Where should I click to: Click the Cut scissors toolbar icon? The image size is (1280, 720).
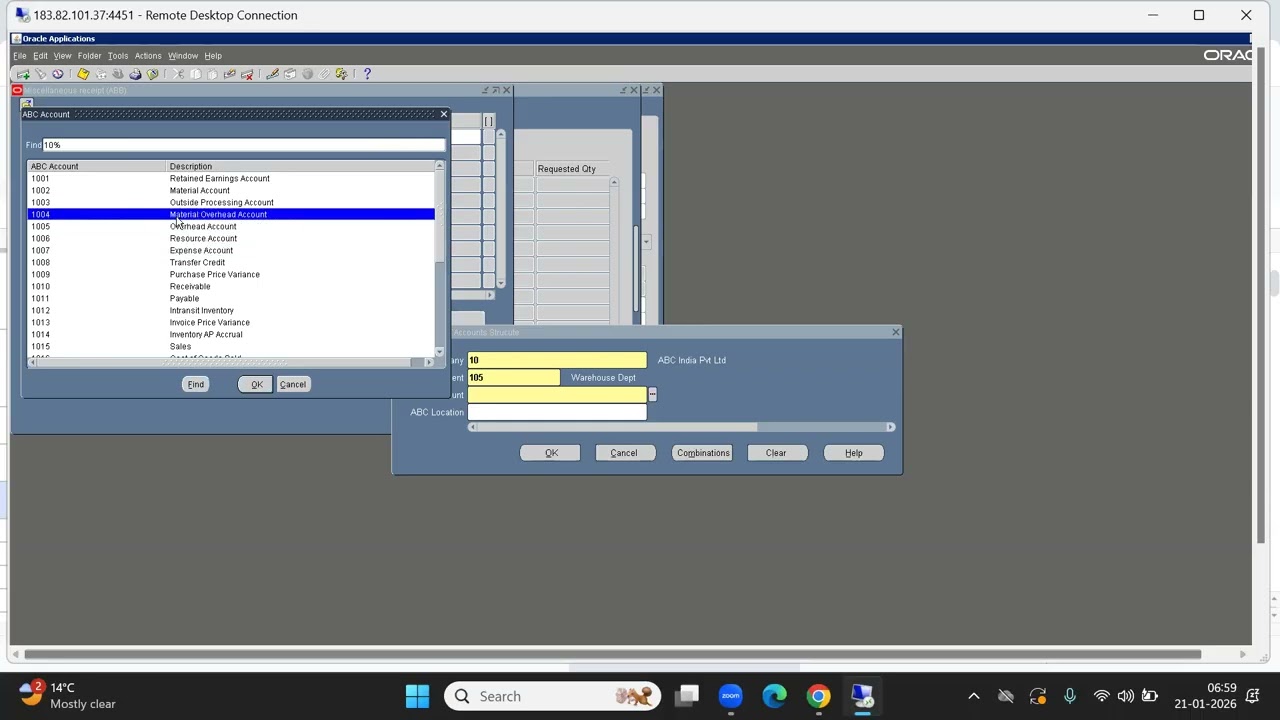178,74
